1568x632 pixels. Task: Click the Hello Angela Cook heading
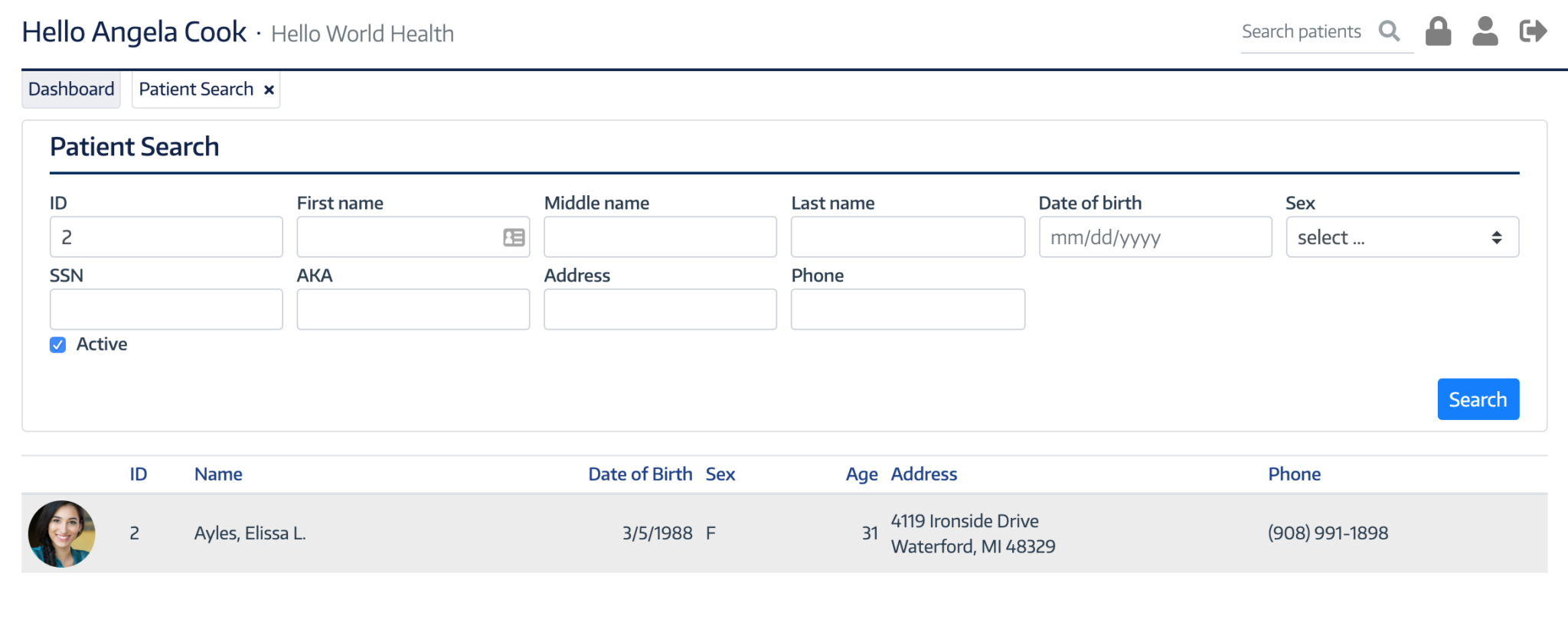pyautogui.click(x=134, y=32)
